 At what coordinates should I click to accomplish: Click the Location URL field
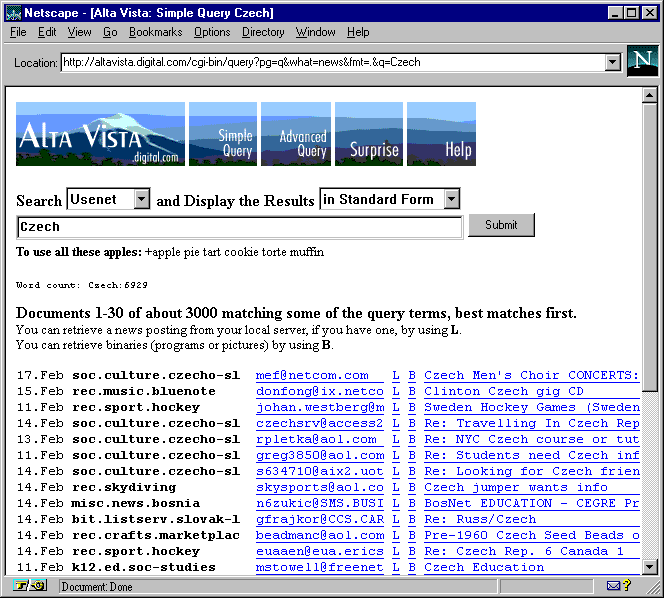[x=333, y=62]
